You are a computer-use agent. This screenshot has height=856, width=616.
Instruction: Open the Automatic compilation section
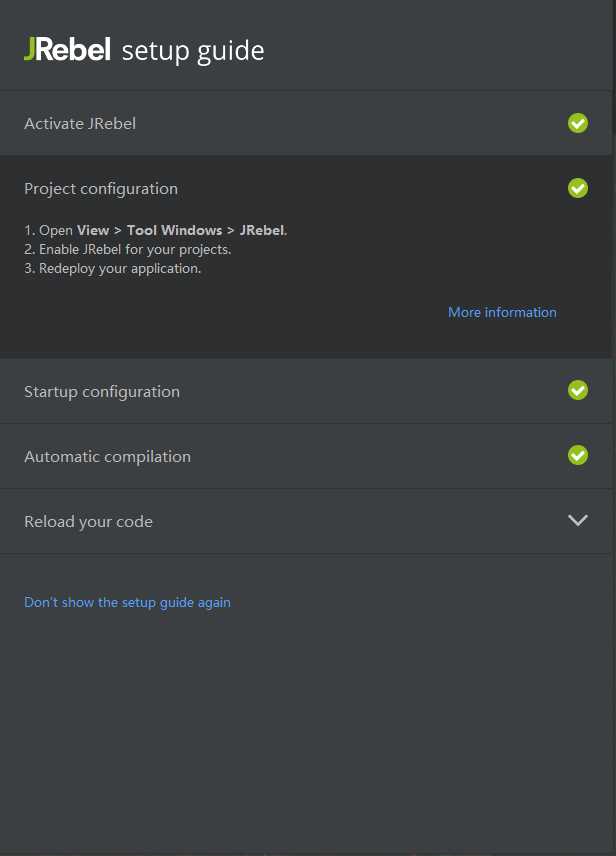(x=107, y=457)
